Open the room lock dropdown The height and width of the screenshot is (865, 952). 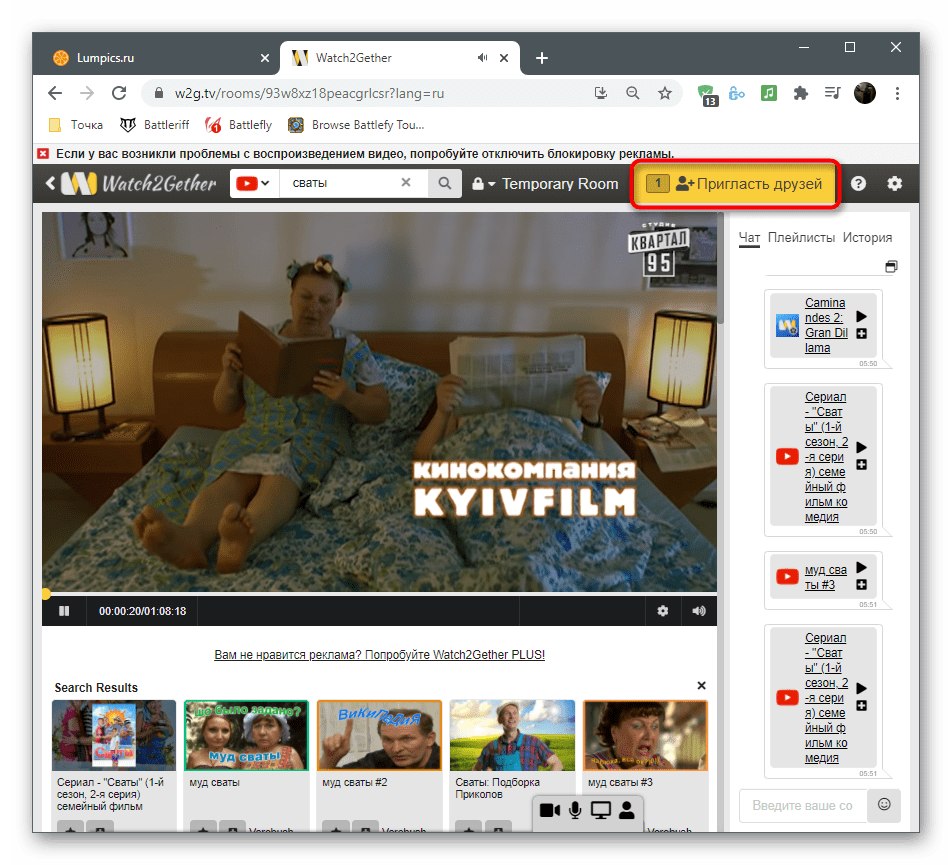(x=483, y=183)
